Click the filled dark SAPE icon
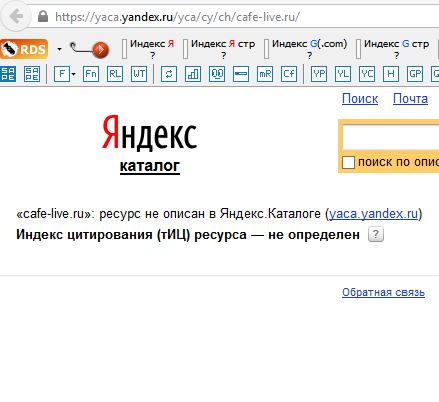 (8, 74)
